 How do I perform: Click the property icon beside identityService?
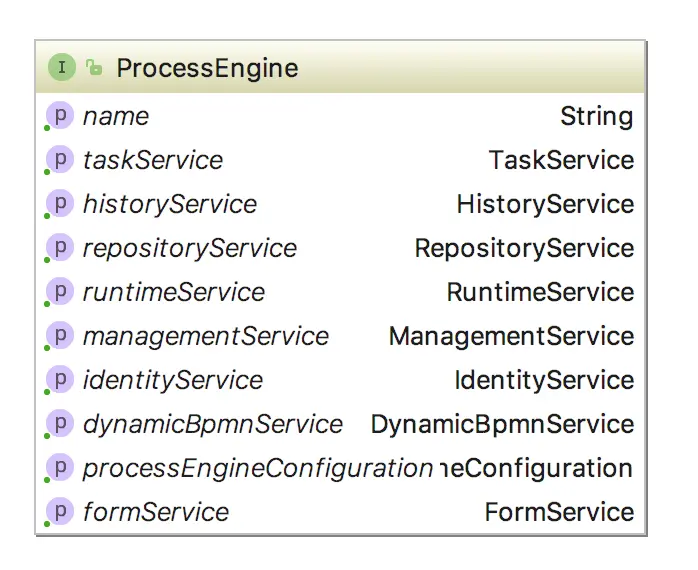60,380
